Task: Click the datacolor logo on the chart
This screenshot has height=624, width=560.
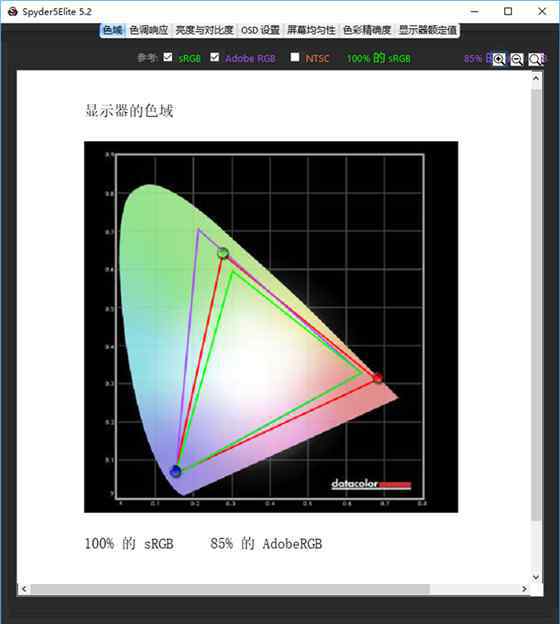Action: click(x=371, y=484)
